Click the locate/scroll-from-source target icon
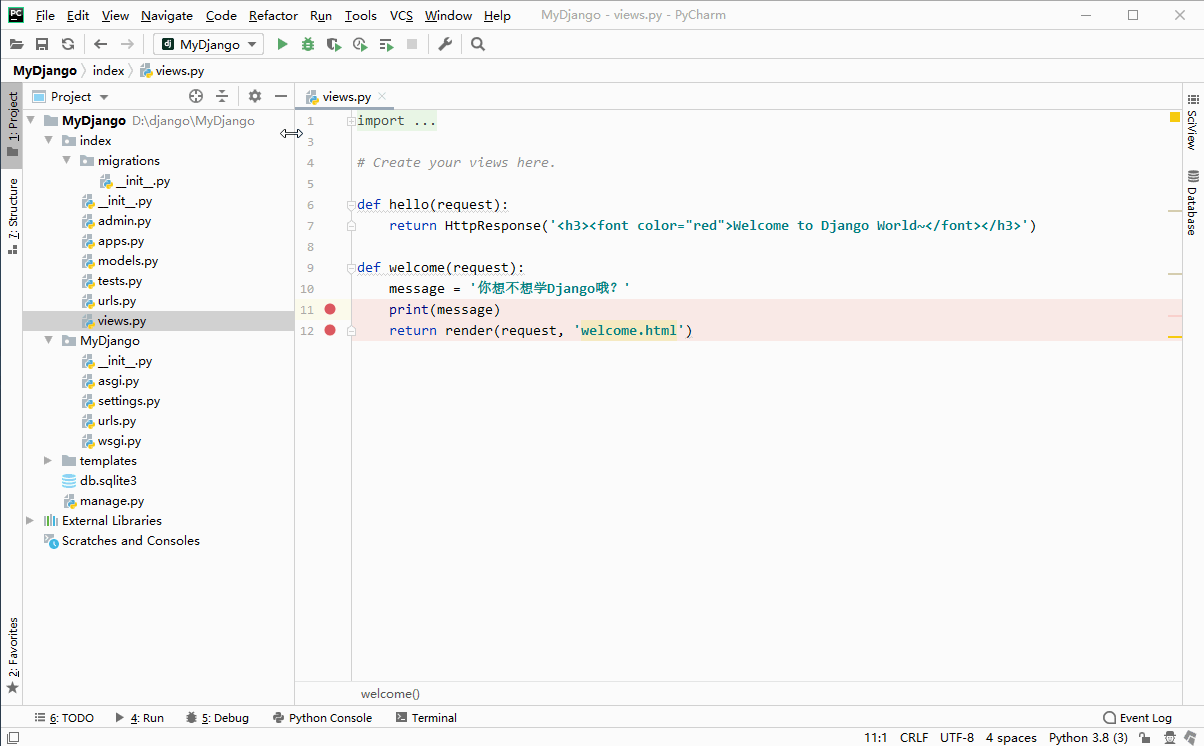The height and width of the screenshot is (746, 1204). click(x=196, y=96)
